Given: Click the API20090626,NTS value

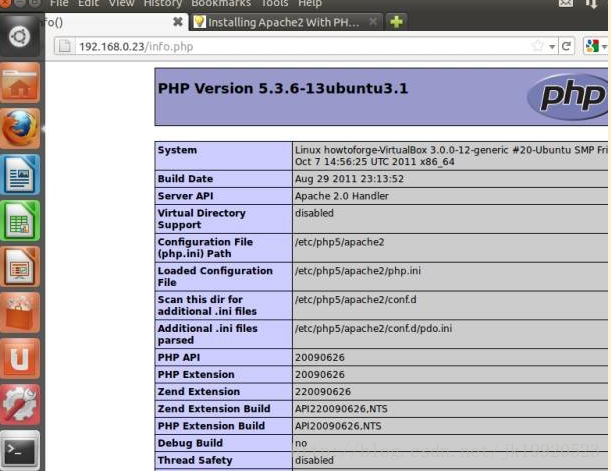Looking at the screenshot, I should pyautogui.click(x=338, y=426).
